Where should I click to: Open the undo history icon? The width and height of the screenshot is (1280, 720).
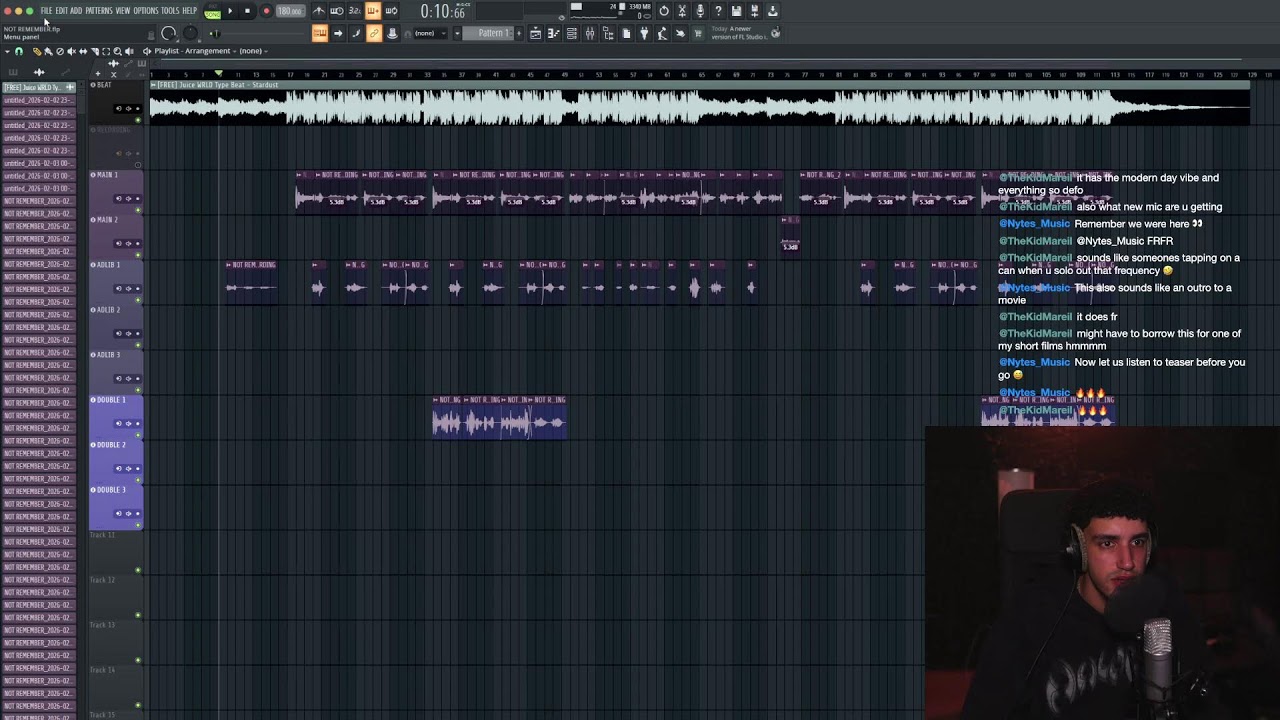[664, 11]
